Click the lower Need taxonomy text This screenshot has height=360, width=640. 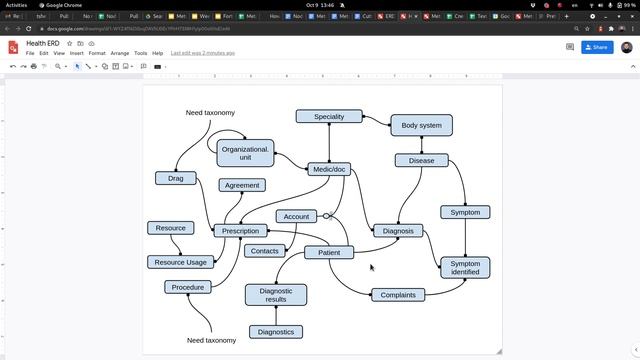click(211, 340)
